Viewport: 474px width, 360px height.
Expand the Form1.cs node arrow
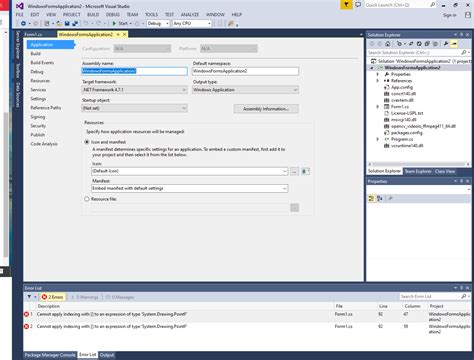[378, 107]
